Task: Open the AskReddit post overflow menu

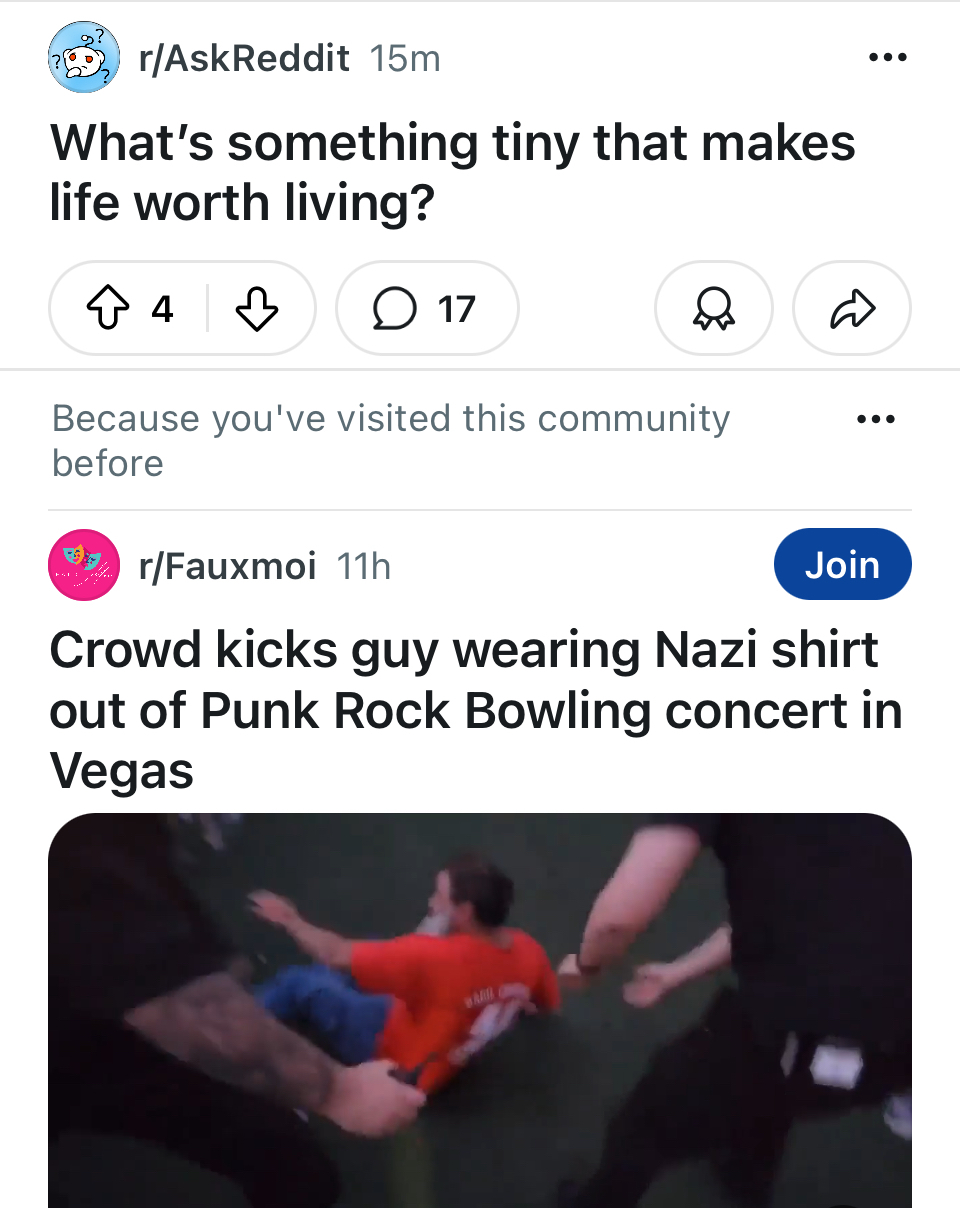Action: [x=887, y=58]
